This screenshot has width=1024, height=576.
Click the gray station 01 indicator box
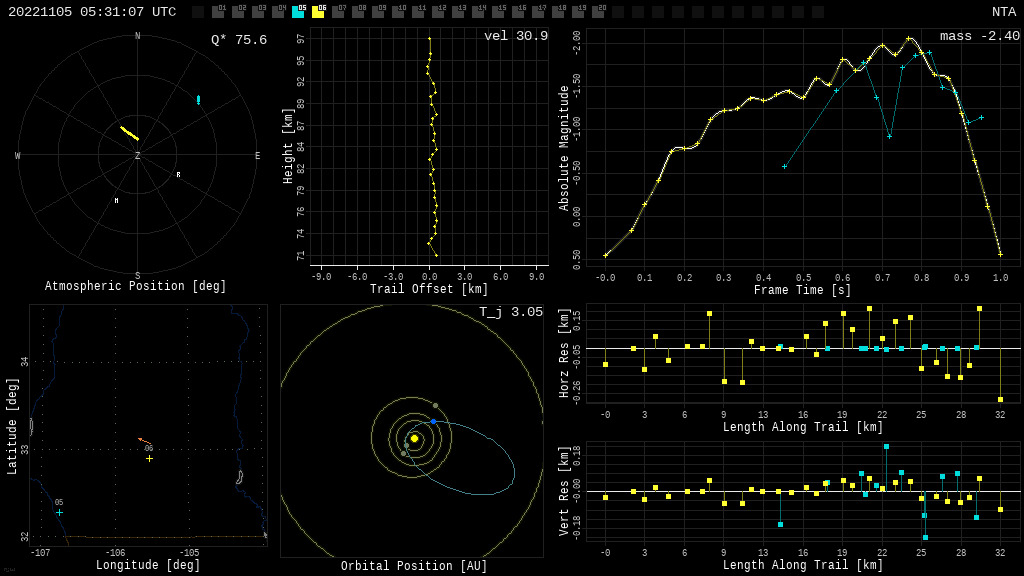(218, 12)
